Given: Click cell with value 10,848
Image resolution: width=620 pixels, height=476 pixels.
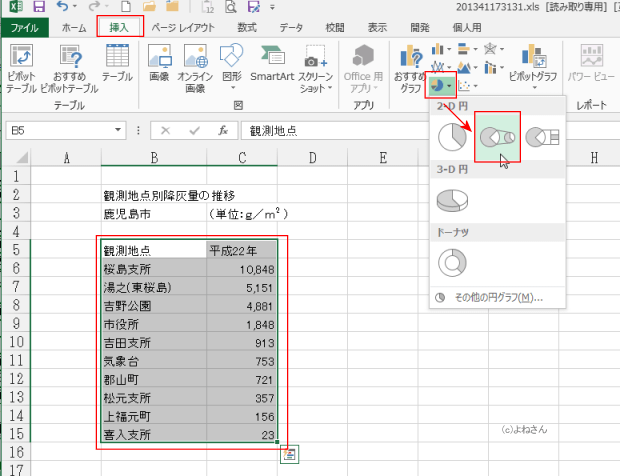Looking at the screenshot, I should 242,269.
